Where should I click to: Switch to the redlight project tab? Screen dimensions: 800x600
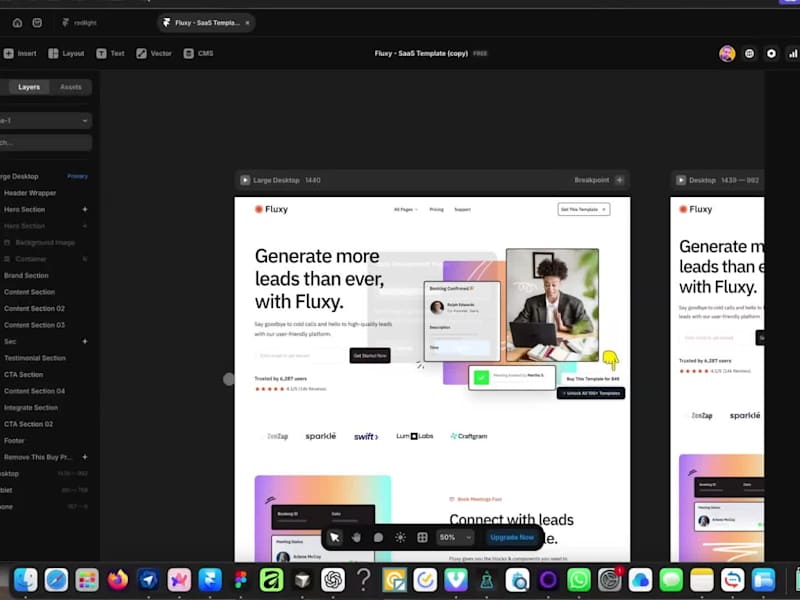(x=79, y=23)
